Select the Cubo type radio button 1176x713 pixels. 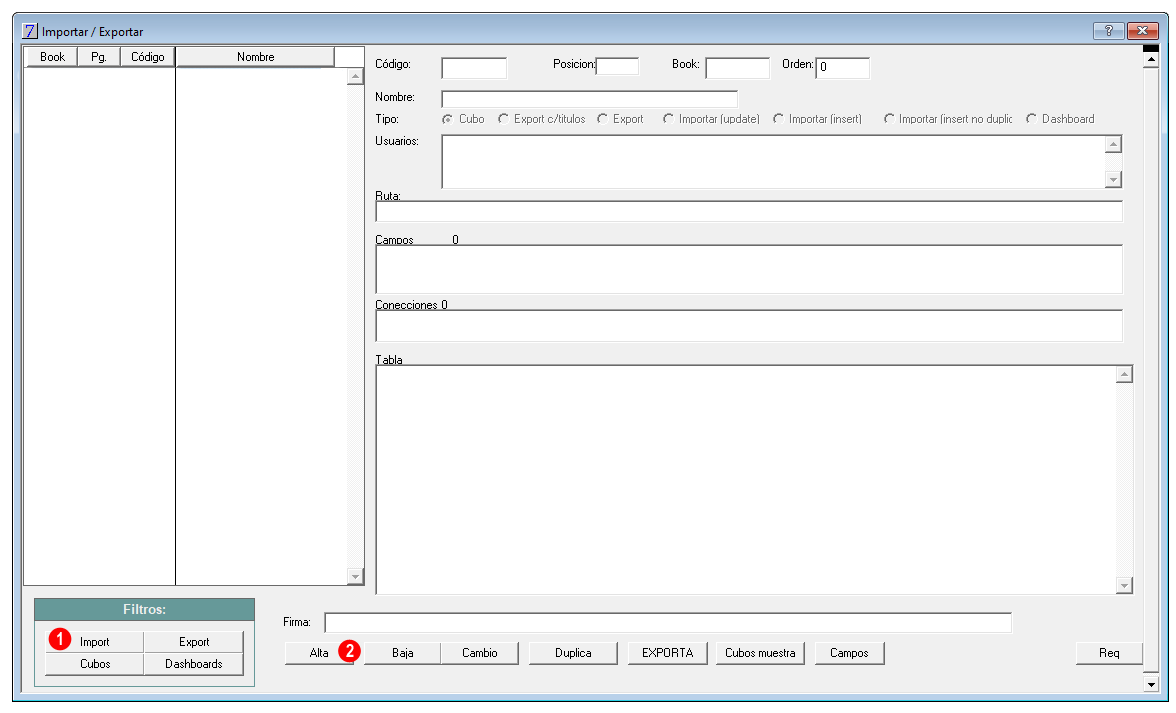coord(448,119)
